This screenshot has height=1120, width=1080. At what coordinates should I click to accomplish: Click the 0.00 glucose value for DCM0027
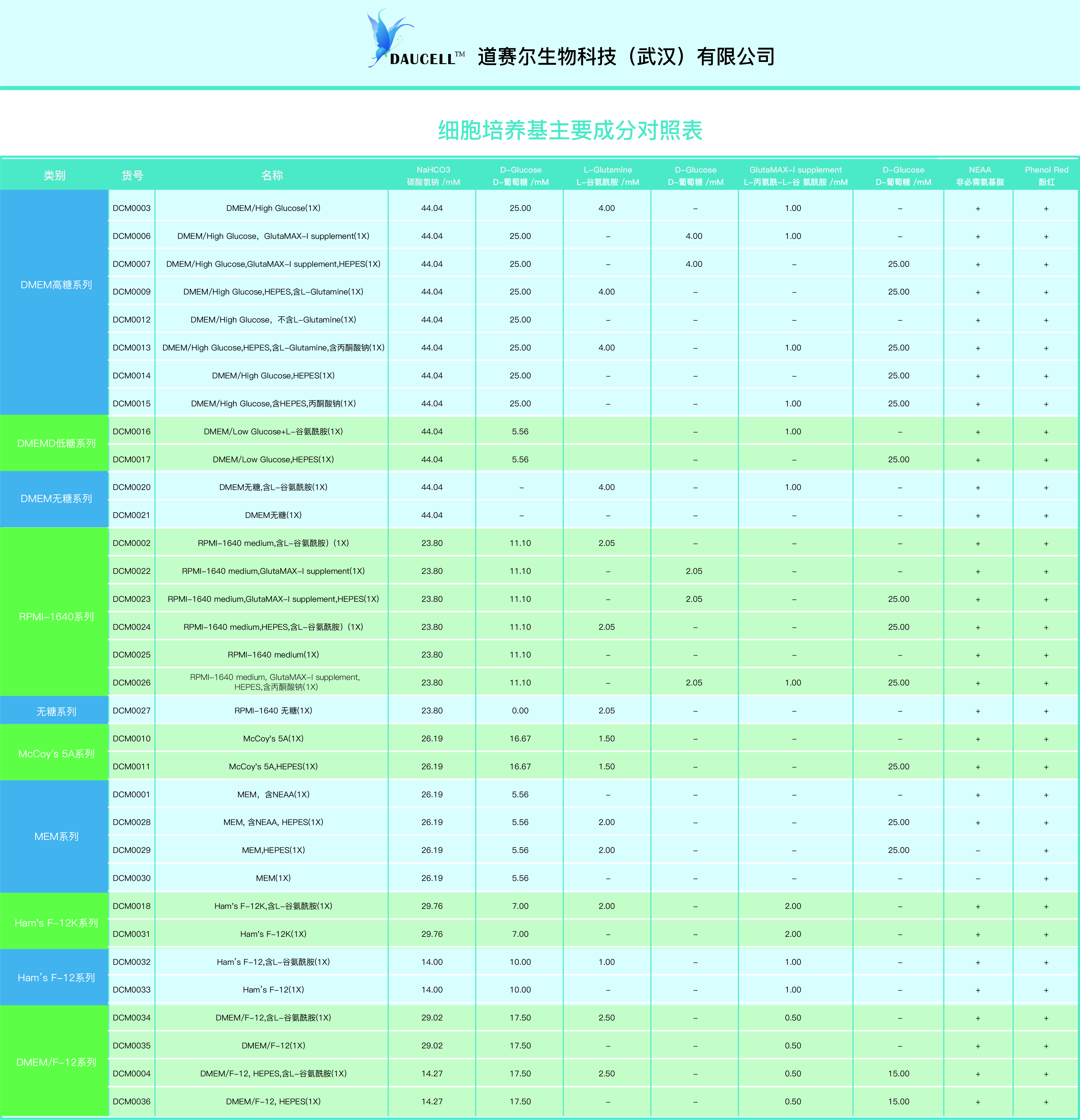(520, 710)
